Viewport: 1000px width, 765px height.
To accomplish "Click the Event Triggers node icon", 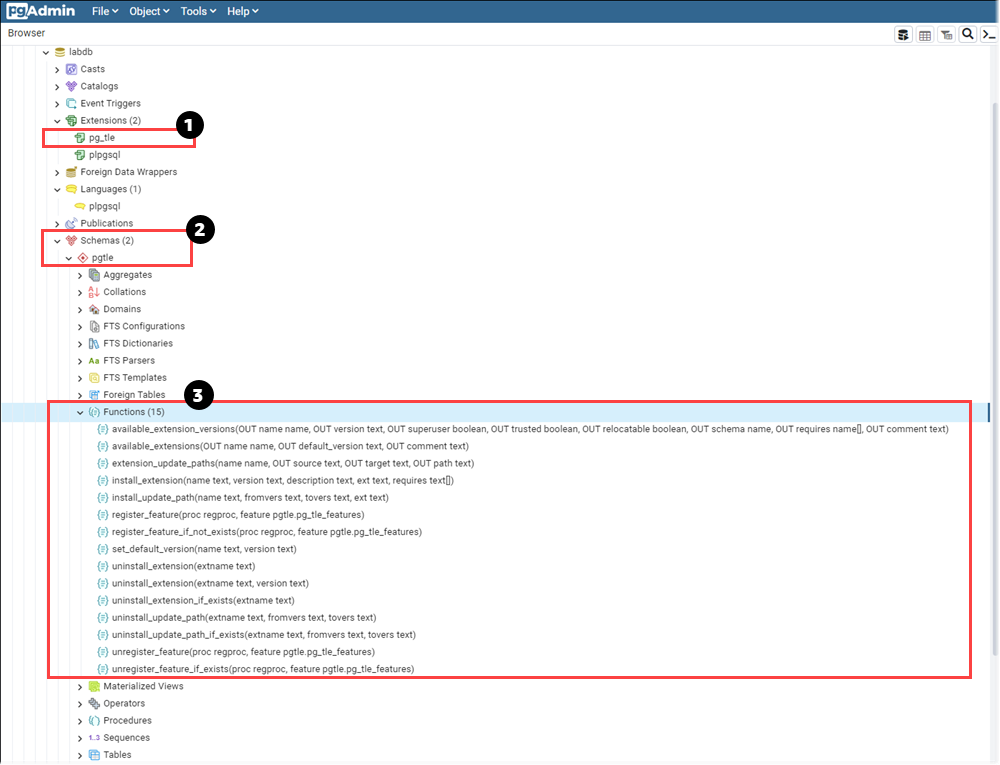I will pos(69,103).
